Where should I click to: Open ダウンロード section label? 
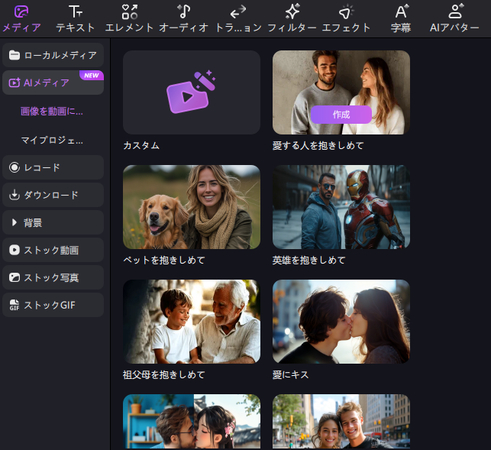51,195
